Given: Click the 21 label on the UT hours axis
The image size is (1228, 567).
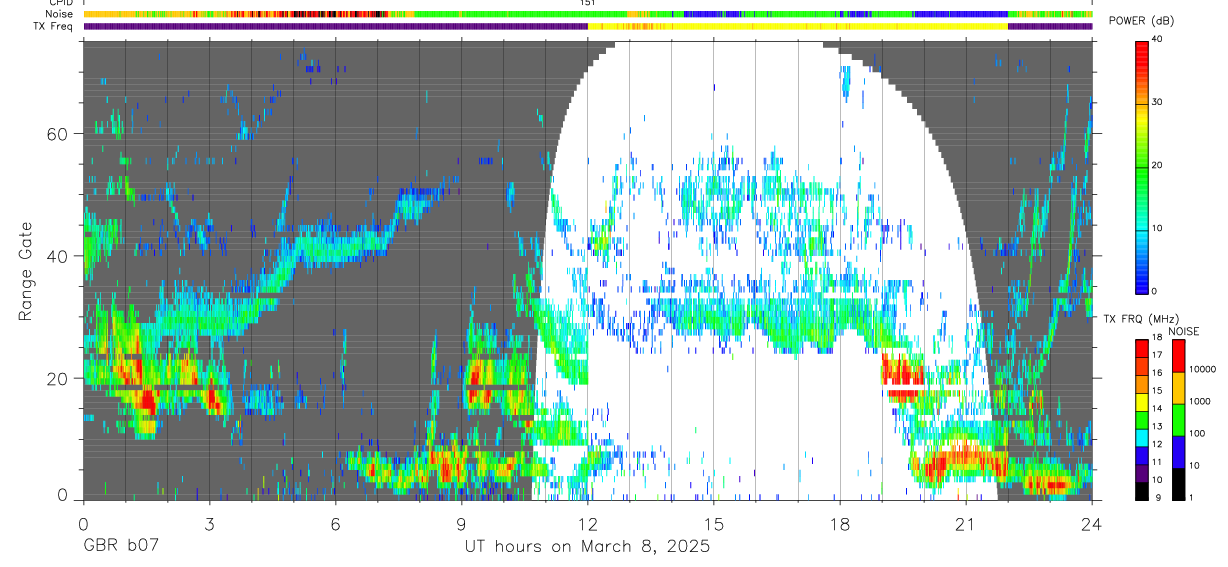Looking at the screenshot, I should click(x=966, y=522).
